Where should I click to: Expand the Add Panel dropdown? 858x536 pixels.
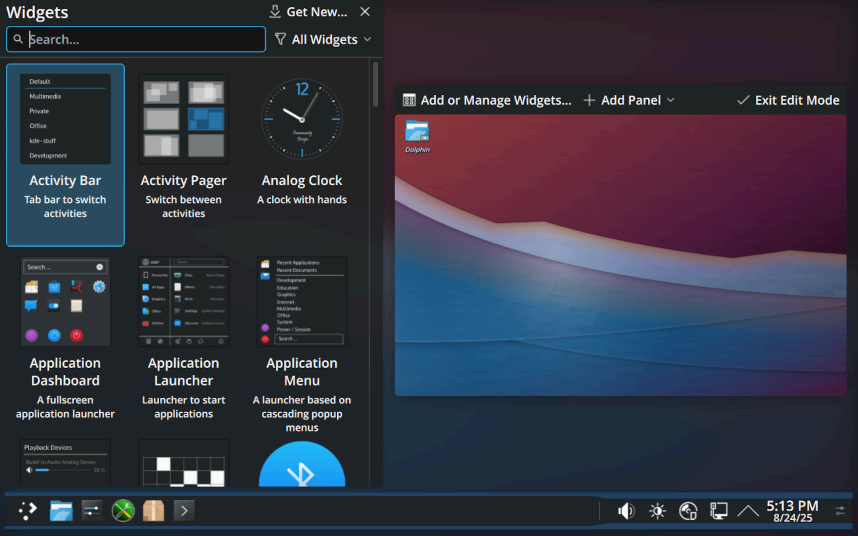[629, 100]
